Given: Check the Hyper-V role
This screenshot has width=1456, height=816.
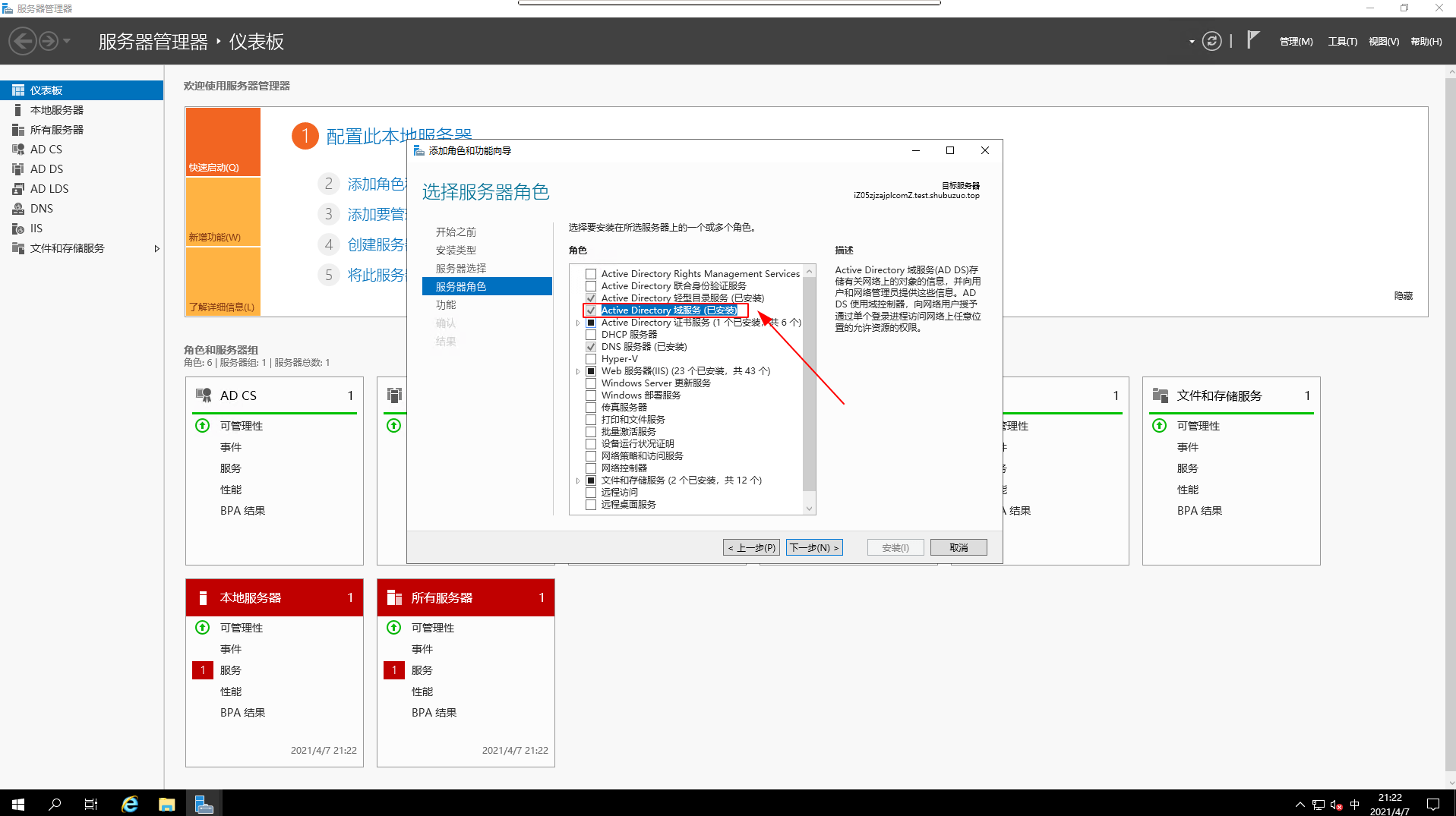Looking at the screenshot, I should (591, 358).
